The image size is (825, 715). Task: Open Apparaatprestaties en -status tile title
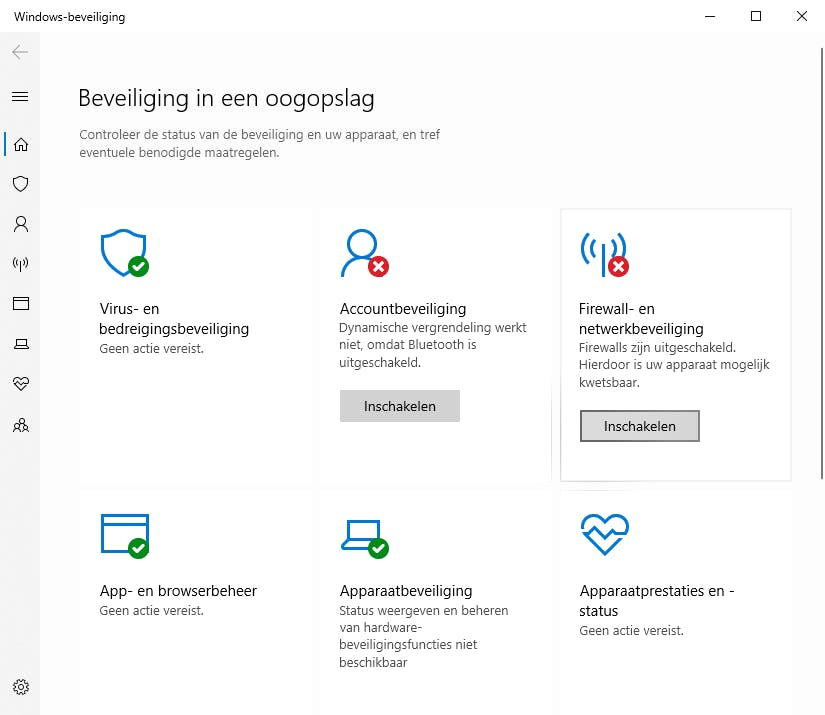point(657,601)
